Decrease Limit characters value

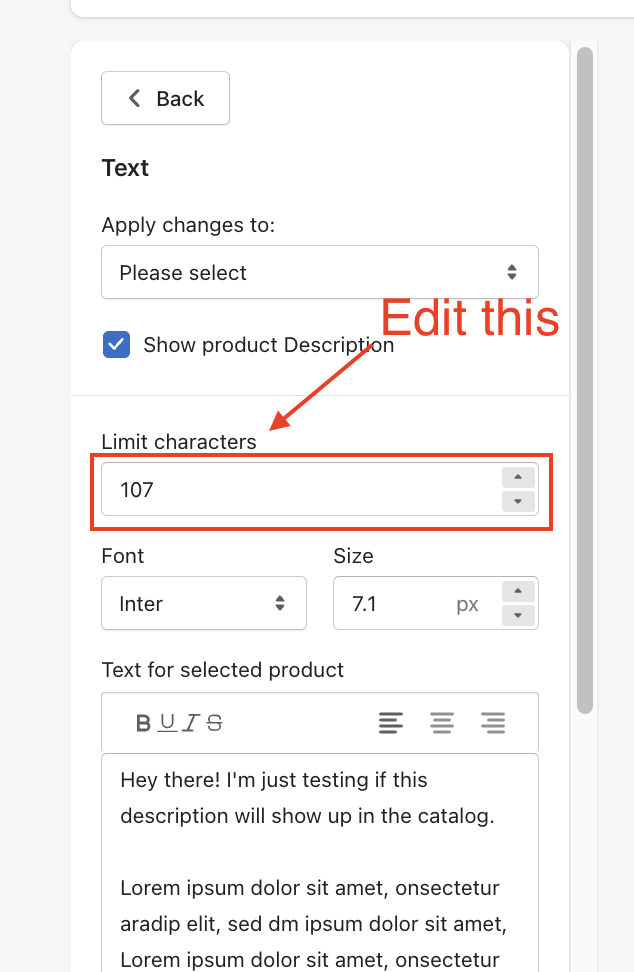pyautogui.click(x=518, y=501)
